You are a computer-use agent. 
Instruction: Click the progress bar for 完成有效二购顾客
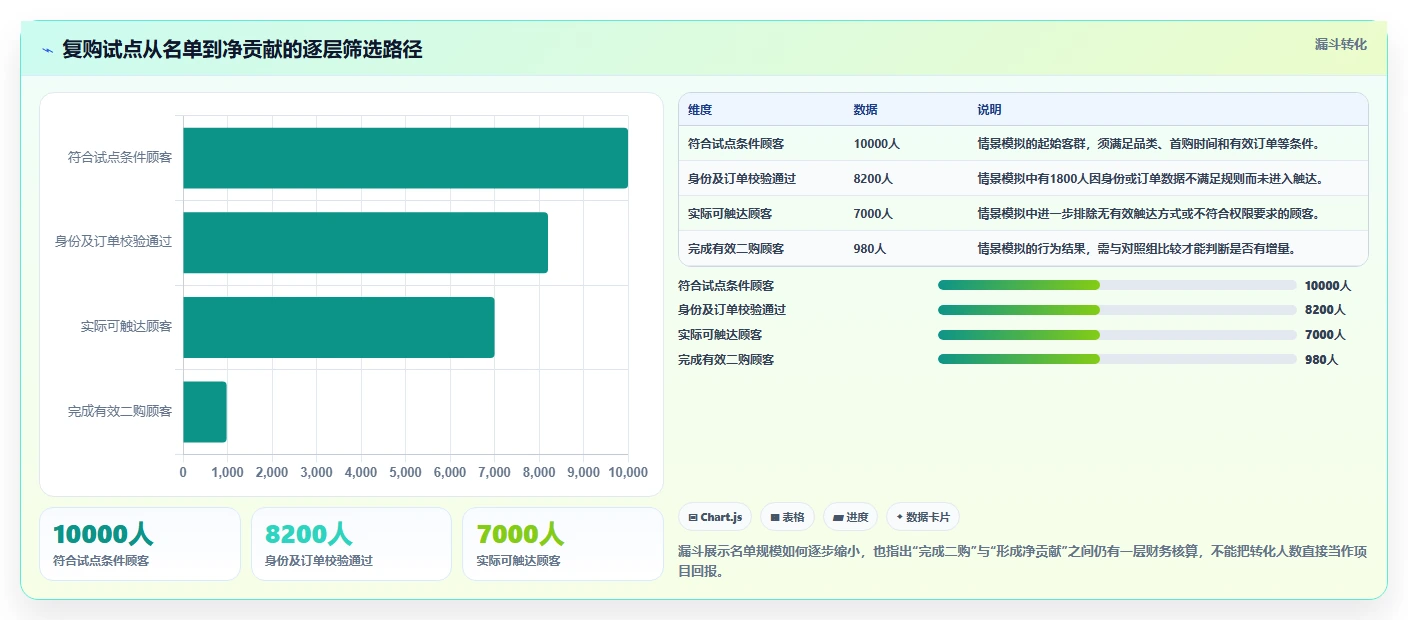coord(1117,359)
